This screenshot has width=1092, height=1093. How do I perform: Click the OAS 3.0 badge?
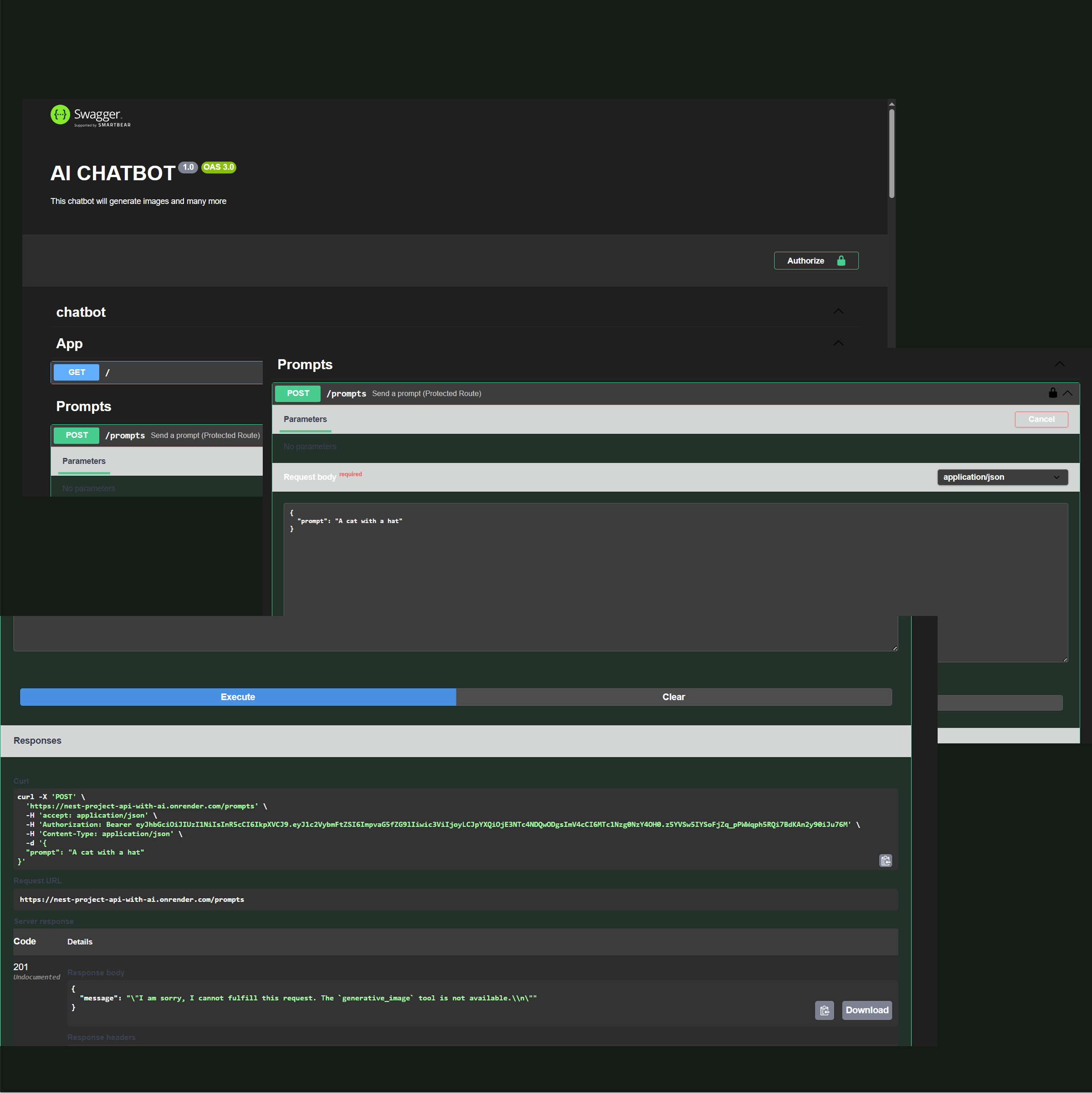point(219,168)
